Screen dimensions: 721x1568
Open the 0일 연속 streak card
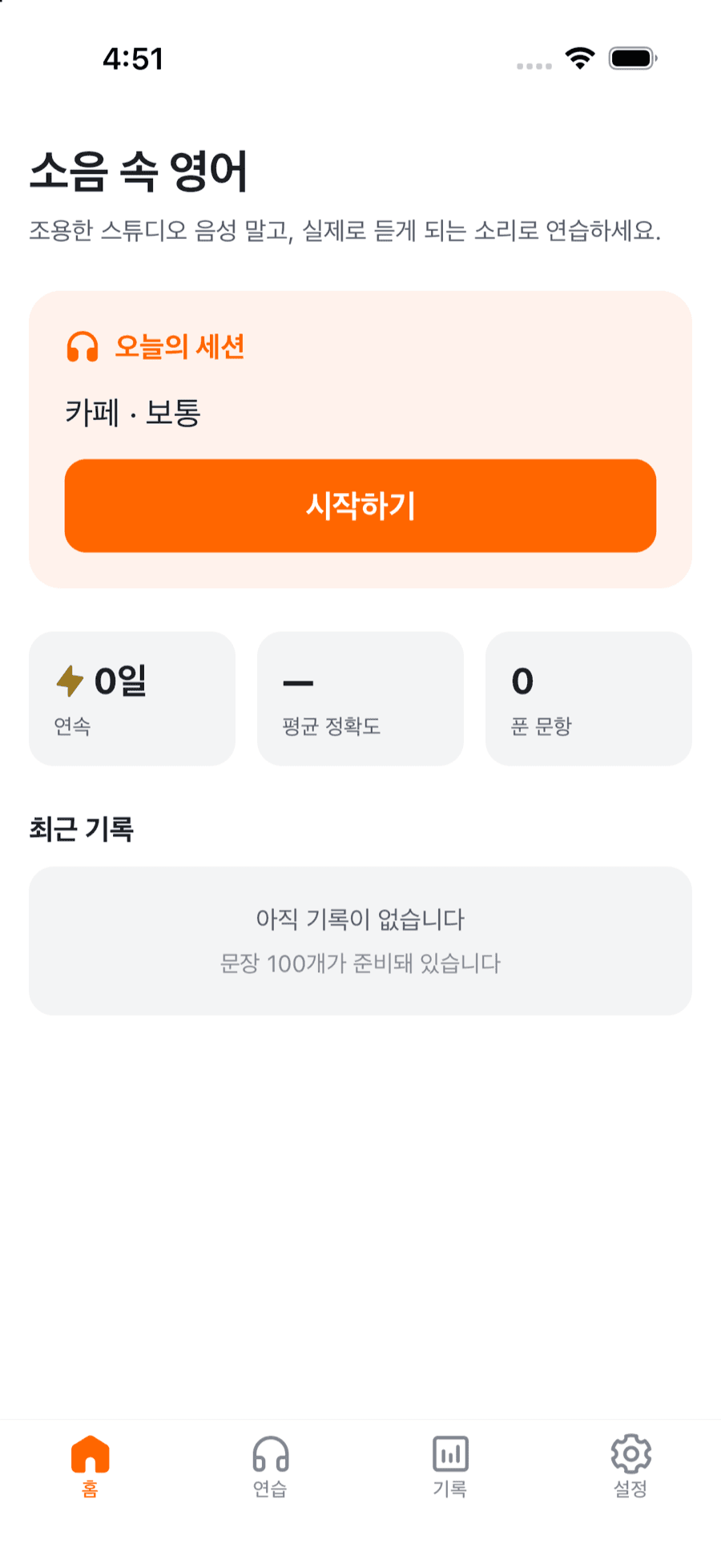132,698
